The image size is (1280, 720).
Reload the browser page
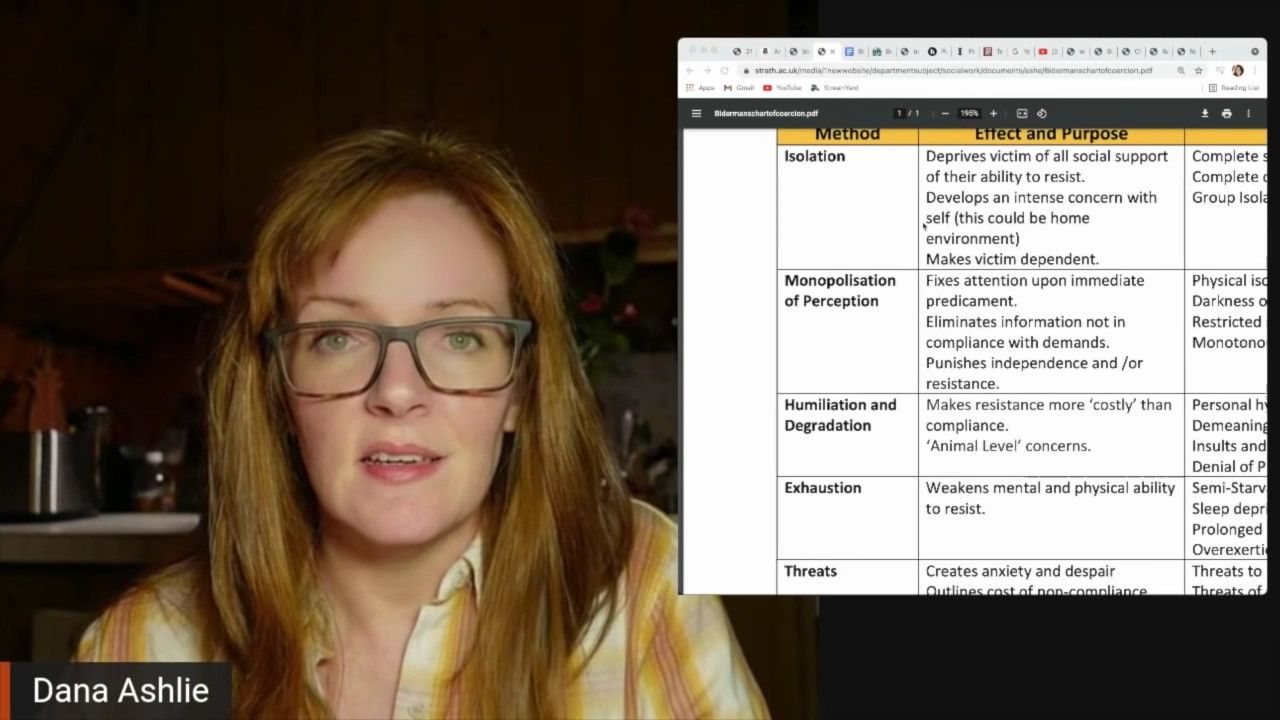tap(724, 71)
